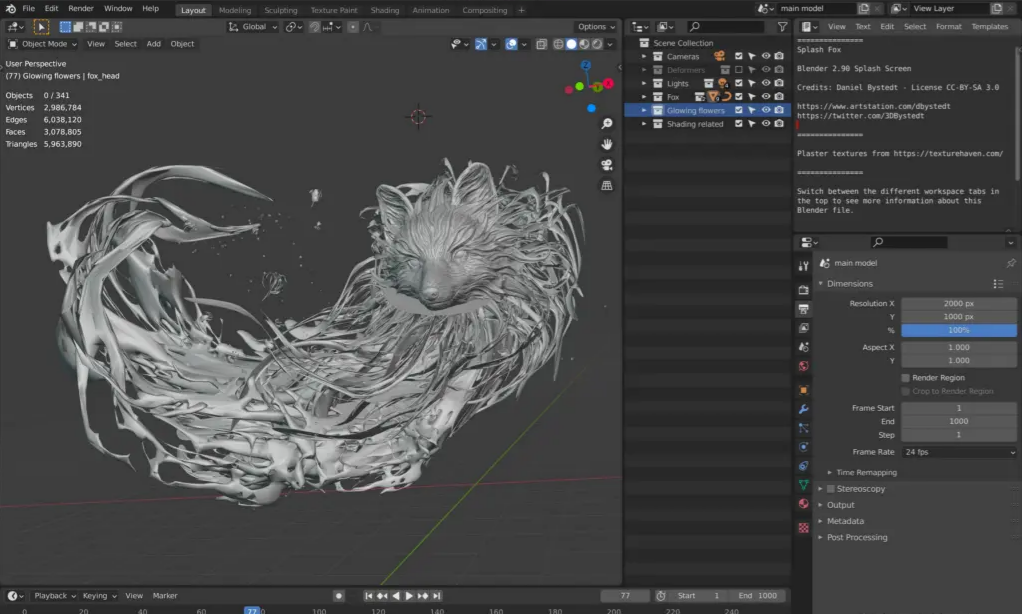Open the Playback dropdown in timeline
This screenshot has width=1022, height=614.
[55, 596]
